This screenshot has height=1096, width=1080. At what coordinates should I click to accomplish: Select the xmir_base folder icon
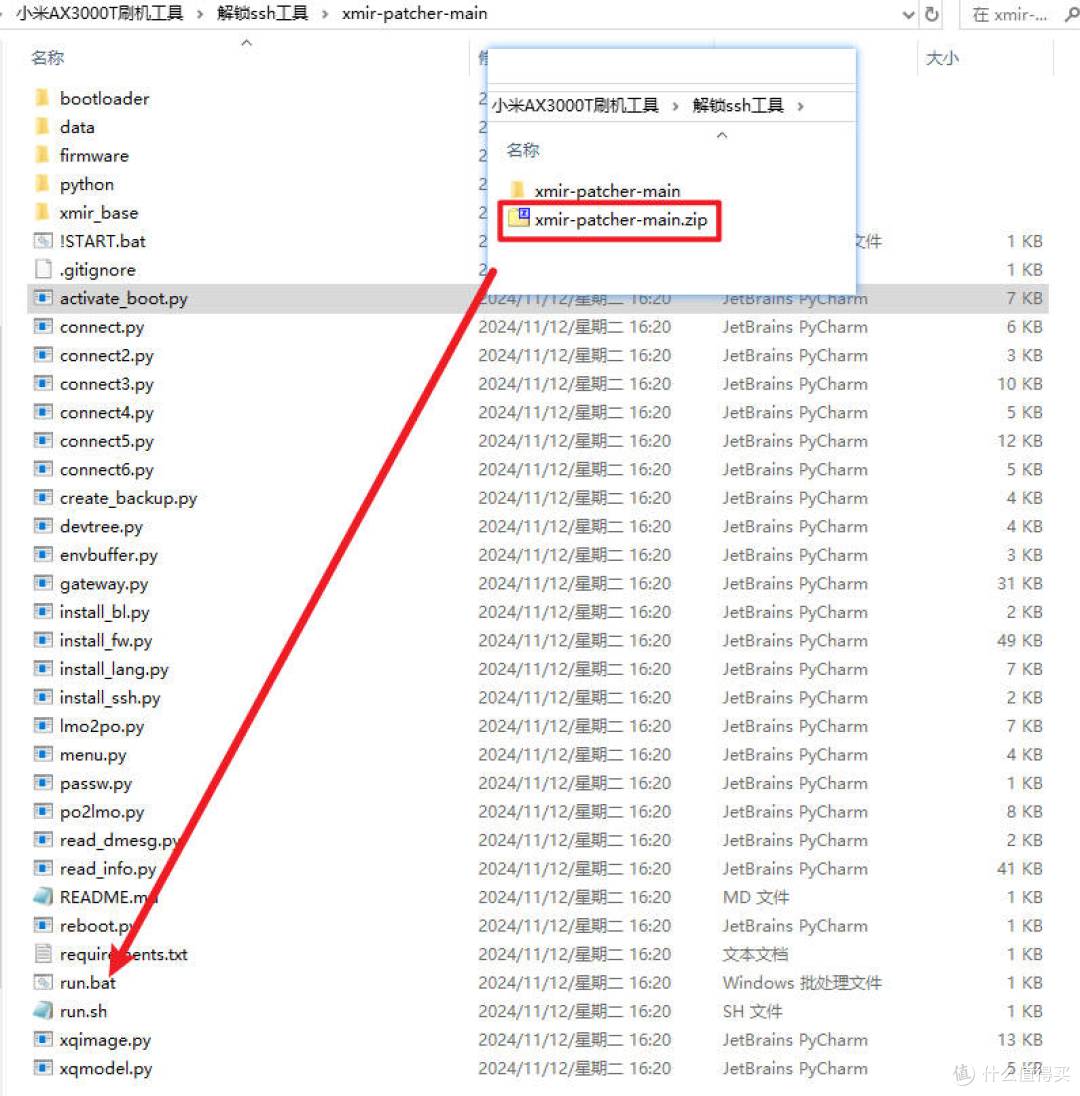click(x=43, y=212)
